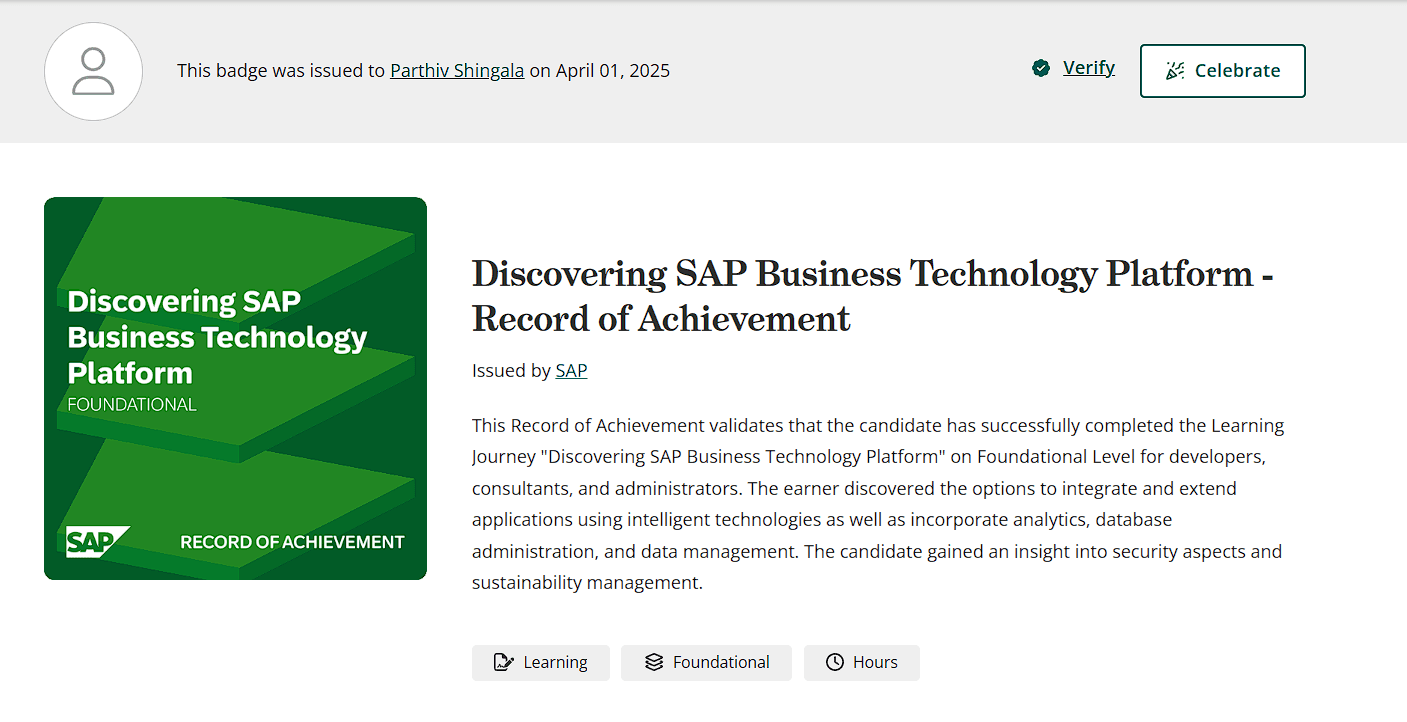This screenshot has width=1407, height=722.
Task: Click the badge title heading text
Action: [x=872, y=296]
